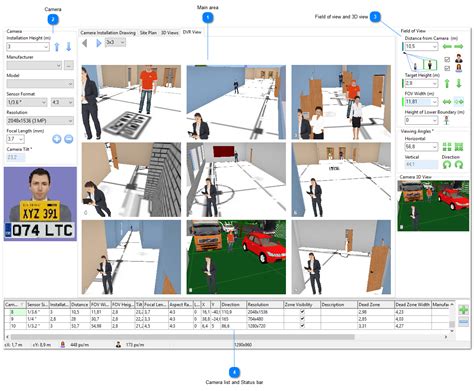Image resolution: width=474 pixels, height=391 pixels.
Task: Open the Horizontal viewing angle dropdown
Action: (x=434, y=147)
